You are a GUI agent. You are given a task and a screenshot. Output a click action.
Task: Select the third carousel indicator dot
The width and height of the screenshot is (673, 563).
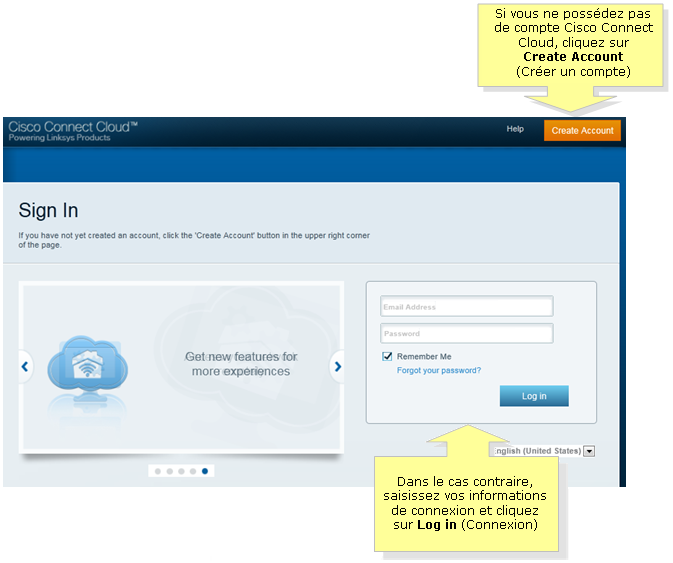pos(180,470)
